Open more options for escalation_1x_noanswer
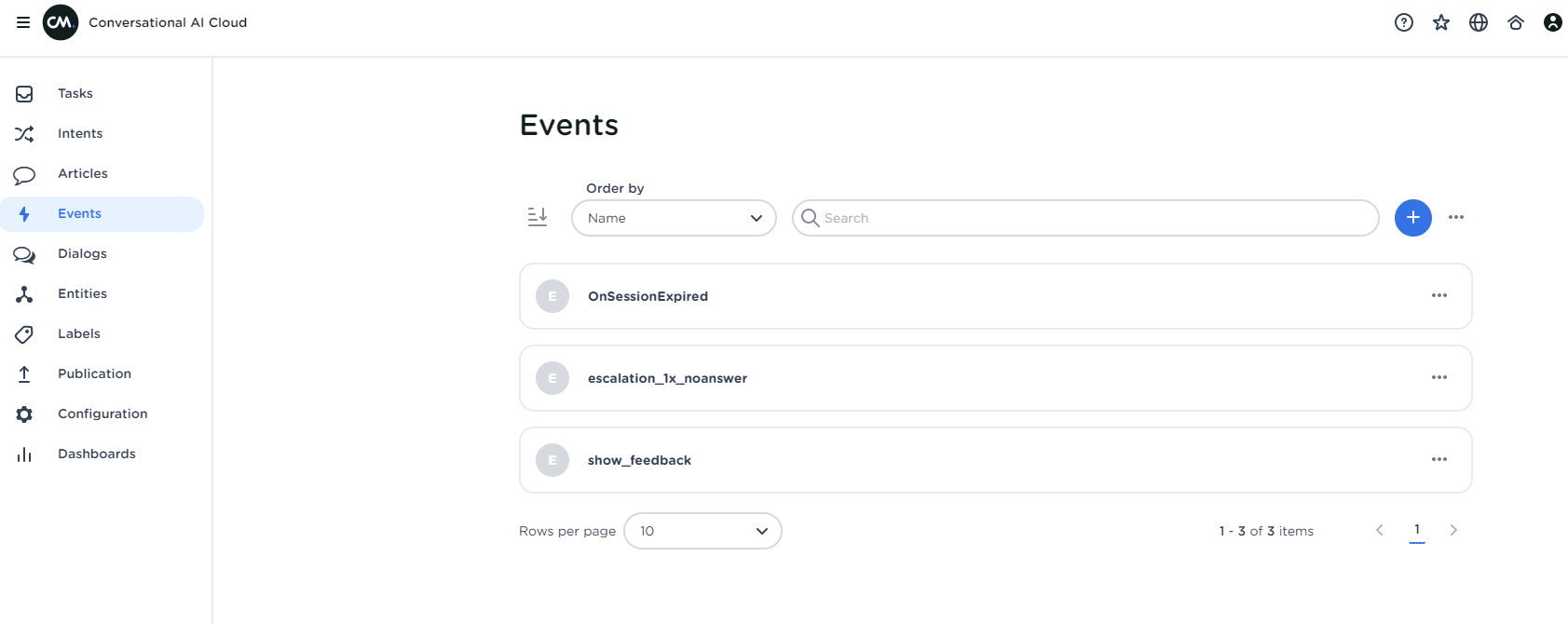Viewport: 1568px width, 624px height. click(1438, 378)
